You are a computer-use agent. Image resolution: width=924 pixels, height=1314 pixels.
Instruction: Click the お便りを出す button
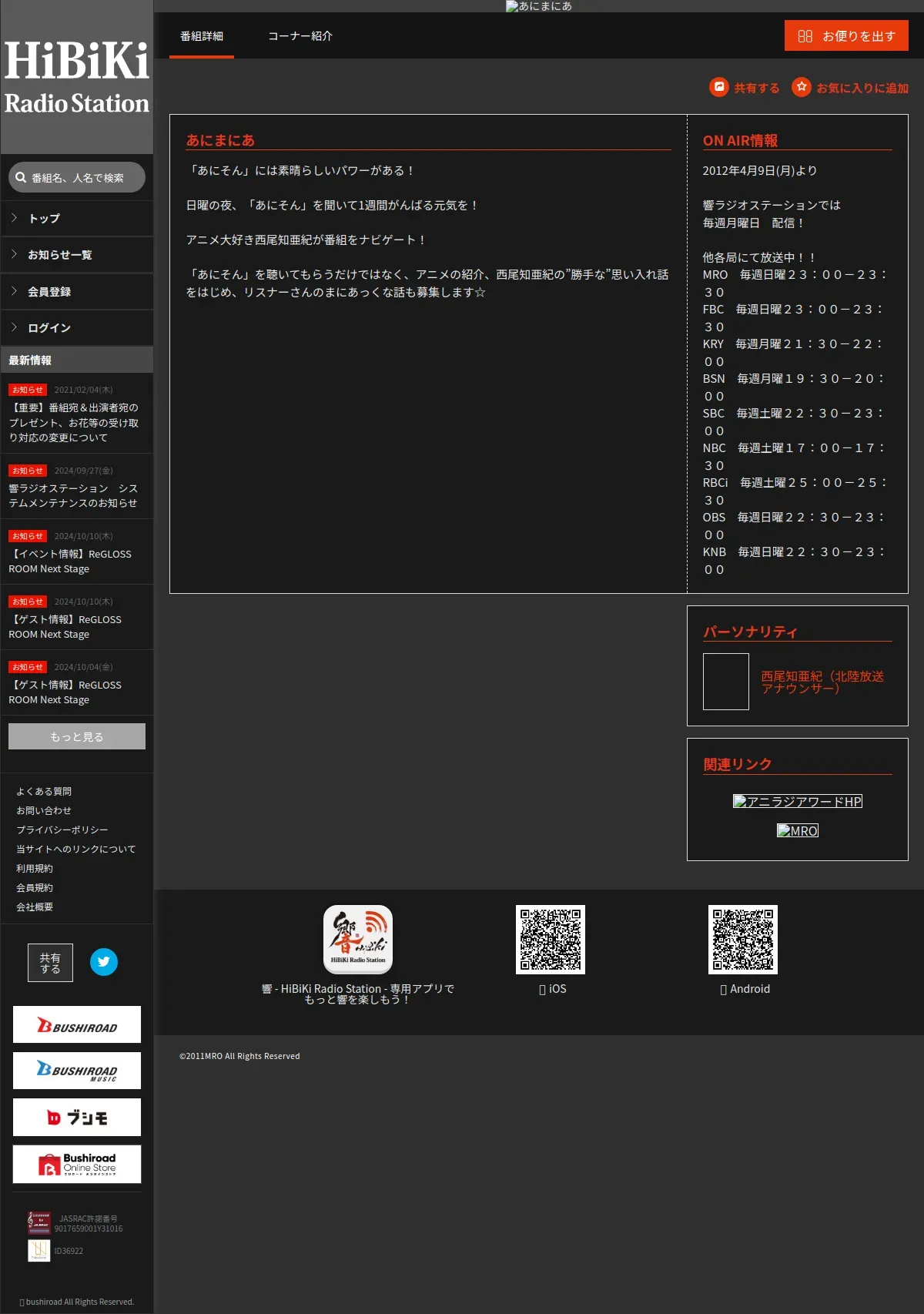tap(846, 35)
